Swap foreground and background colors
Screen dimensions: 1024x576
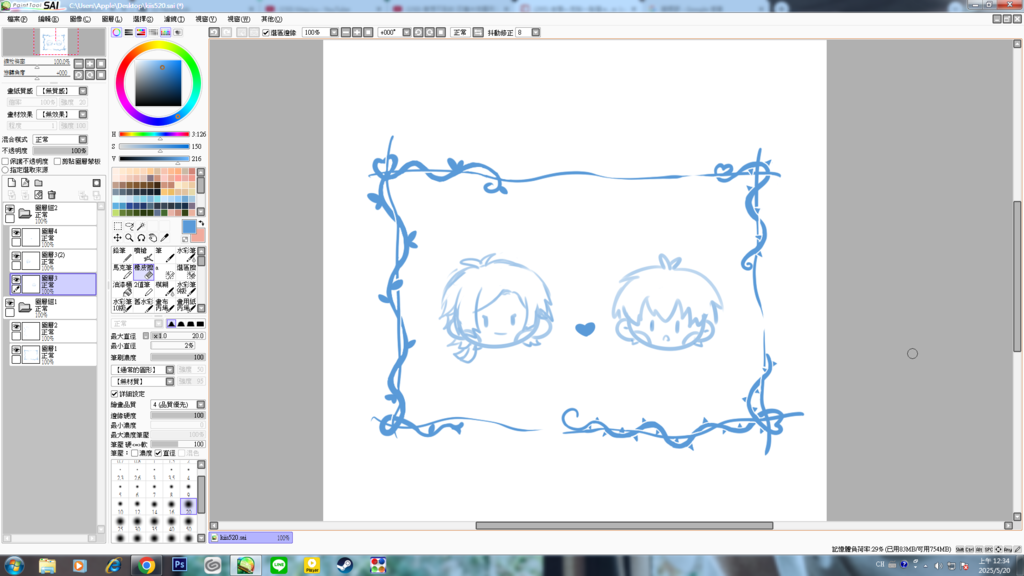pyautogui.click(x=201, y=223)
